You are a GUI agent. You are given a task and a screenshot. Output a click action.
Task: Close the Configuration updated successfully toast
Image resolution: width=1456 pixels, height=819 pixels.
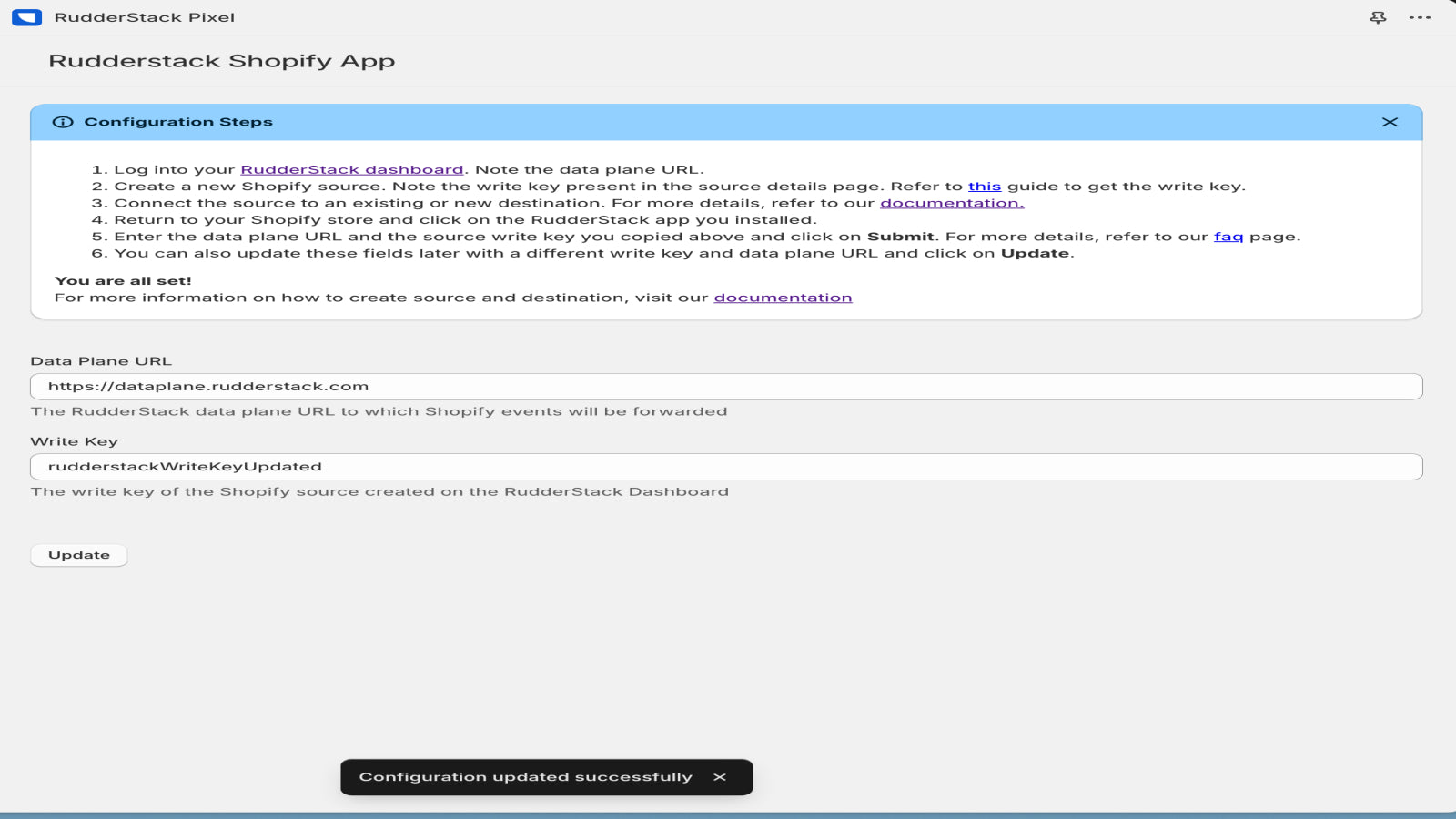pos(721,776)
